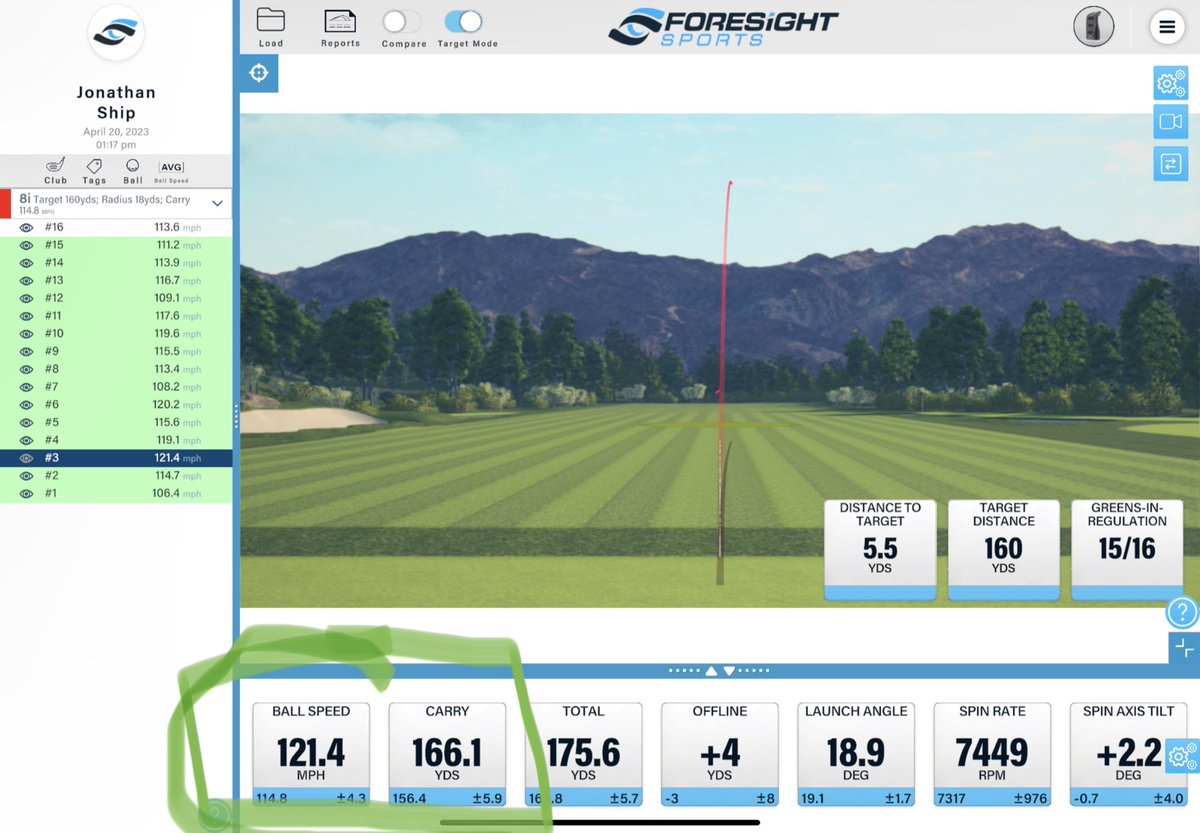Hide shot #16 with its eye toggle
Screen dimensions: 1200x833
pyautogui.click(x=24, y=227)
